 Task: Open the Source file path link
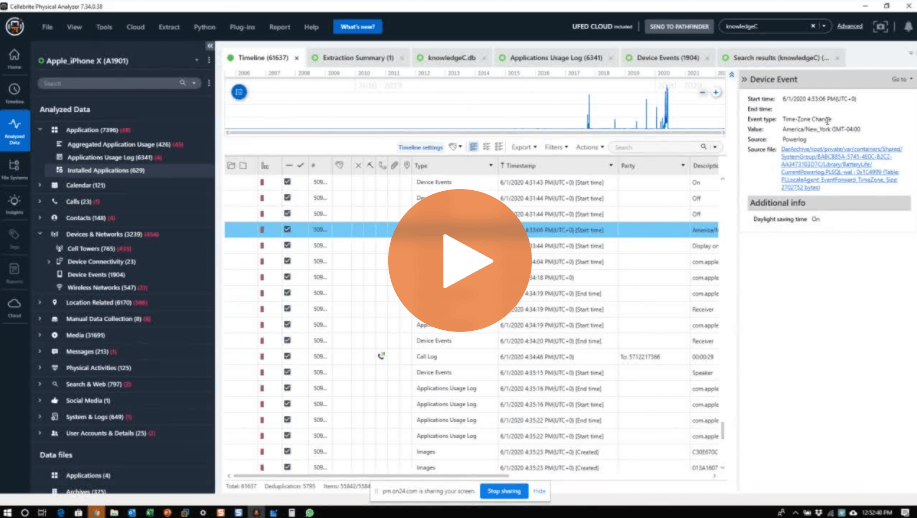(842, 168)
